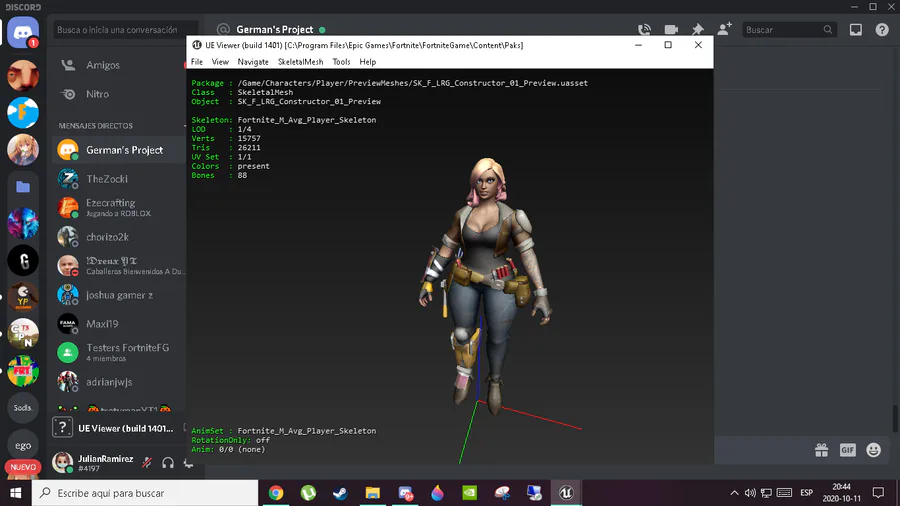Open the Nitro page
The image size is (900, 506).
[x=118, y=94]
